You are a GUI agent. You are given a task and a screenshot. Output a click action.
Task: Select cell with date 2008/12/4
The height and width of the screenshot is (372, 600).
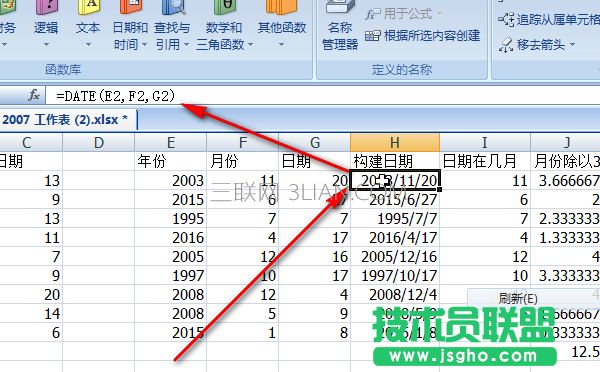pos(395,295)
